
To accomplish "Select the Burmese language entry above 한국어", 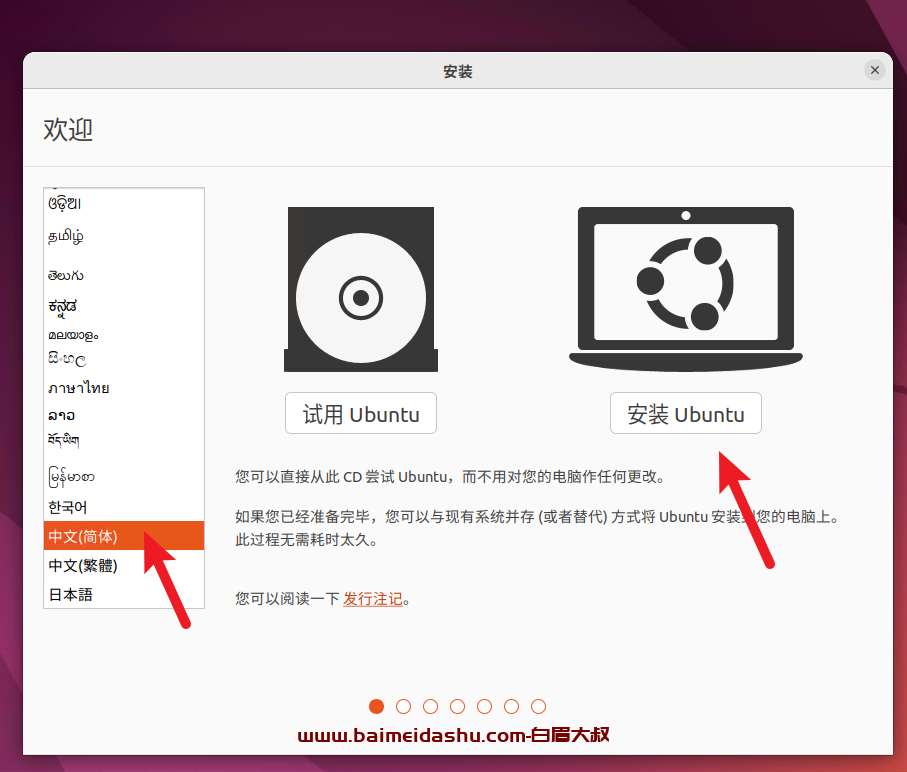I will [124, 477].
